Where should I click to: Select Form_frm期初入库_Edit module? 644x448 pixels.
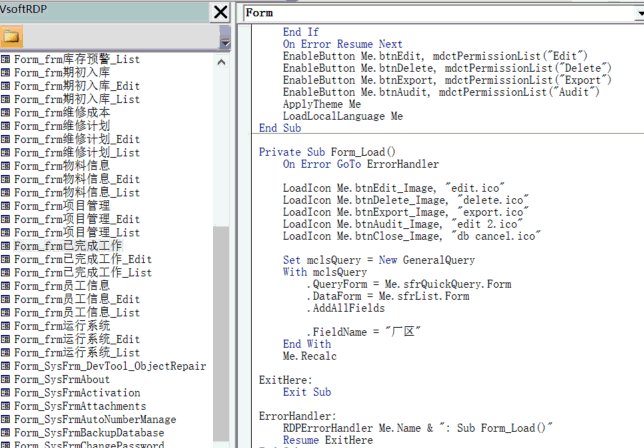77,86
